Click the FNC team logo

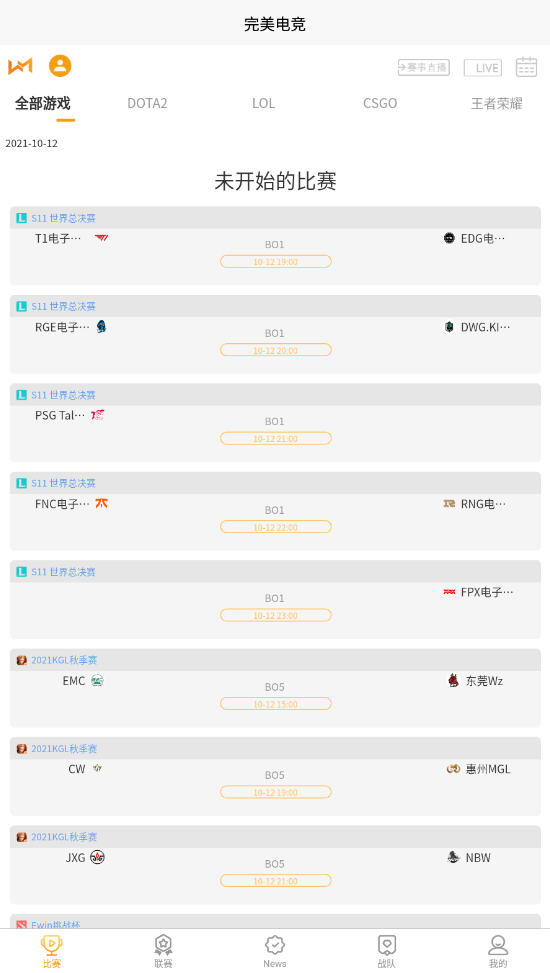pyautogui.click(x=102, y=504)
